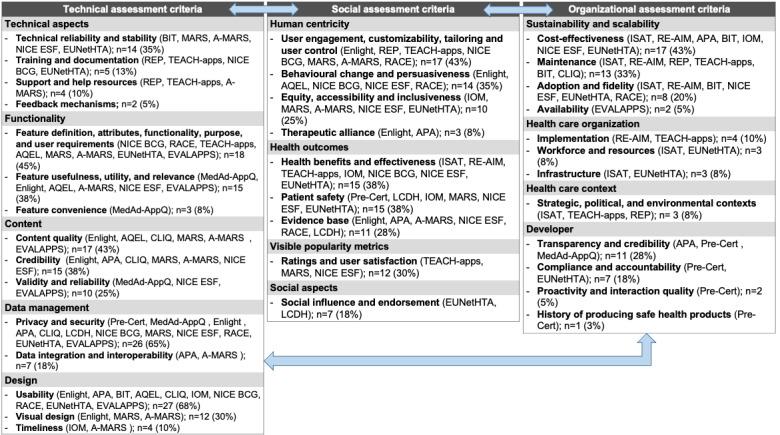Viewport: 780px width, 435px height.
Task: Select the 'Technical aspects' section heading
Action: 47,24
